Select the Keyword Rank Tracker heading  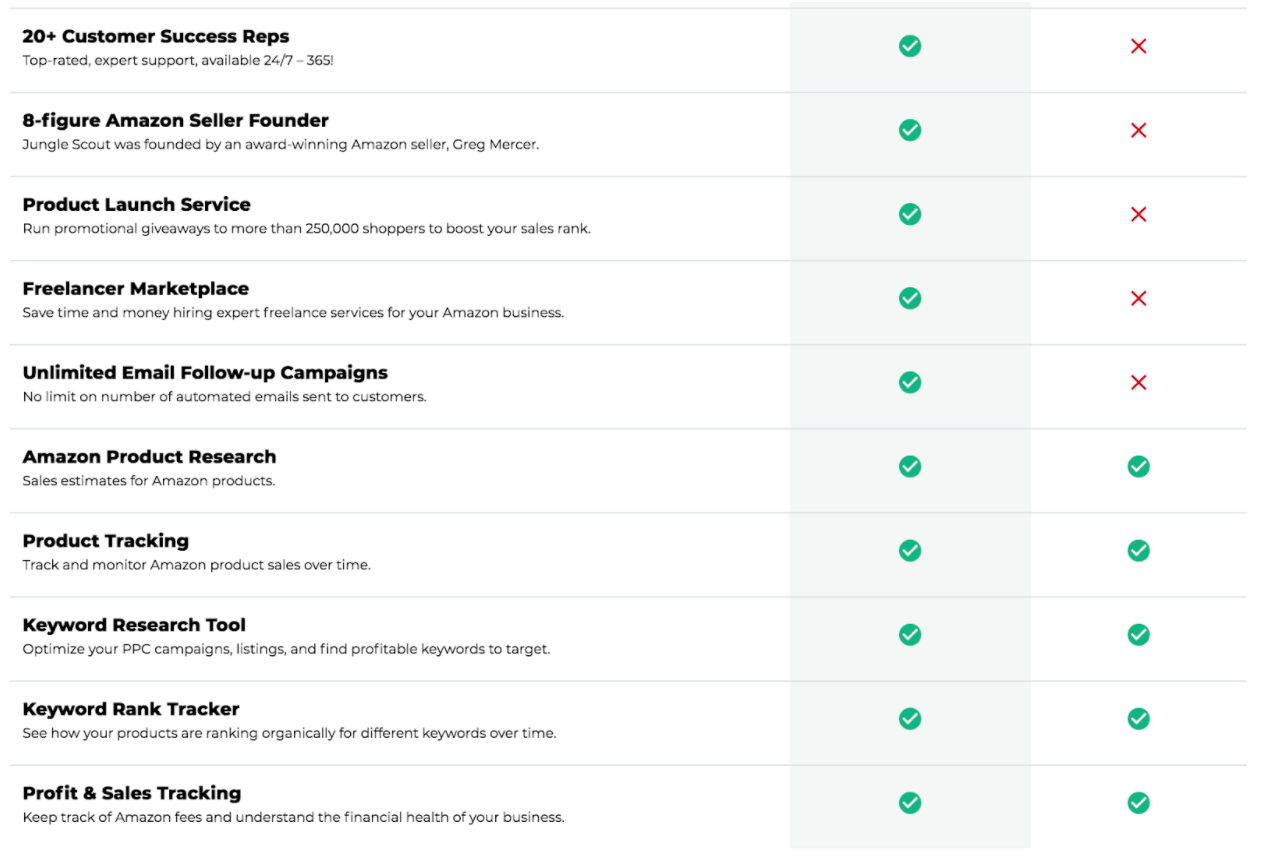(131, 709)
